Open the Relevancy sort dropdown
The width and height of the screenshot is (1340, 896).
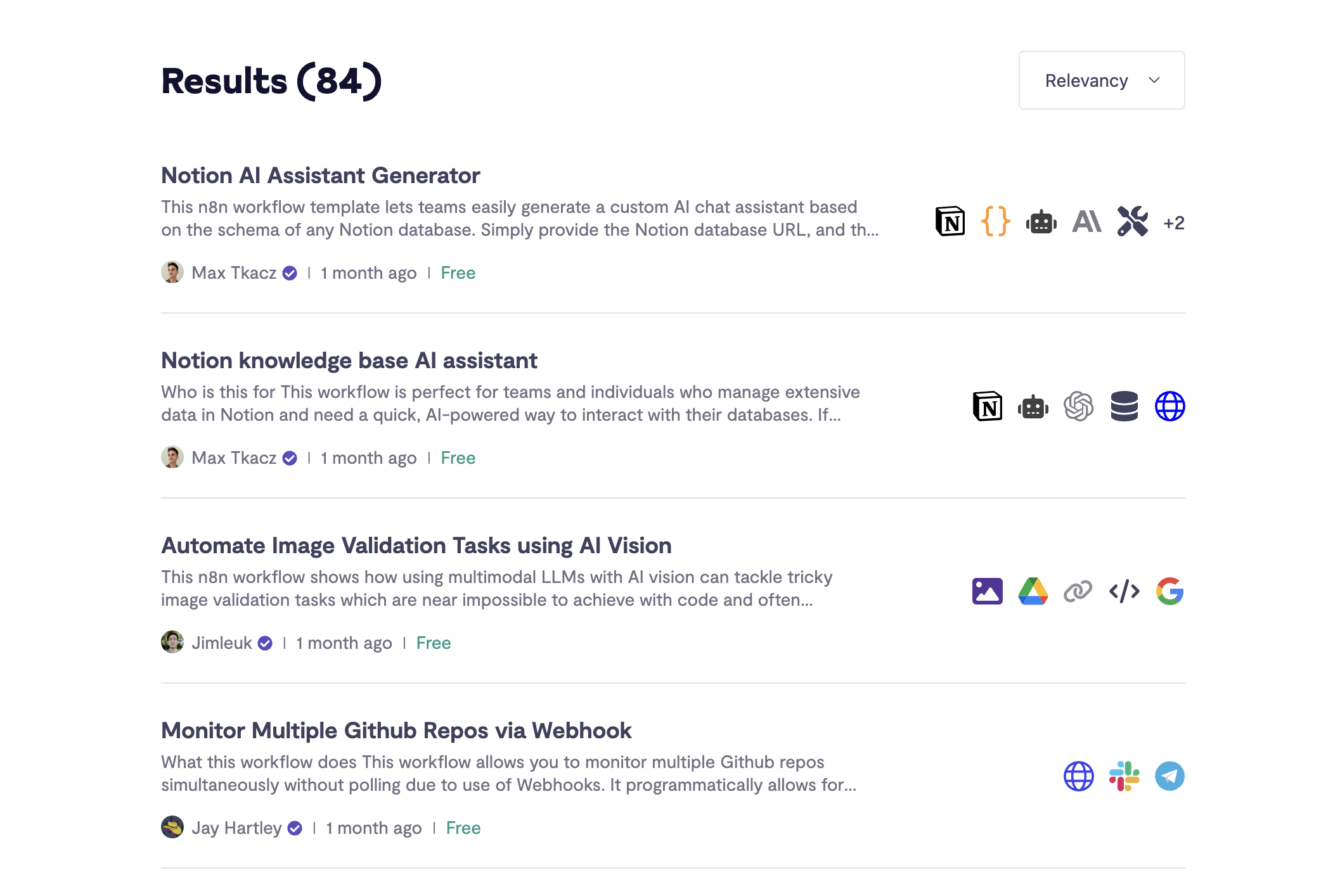(x=1101, y=80)
